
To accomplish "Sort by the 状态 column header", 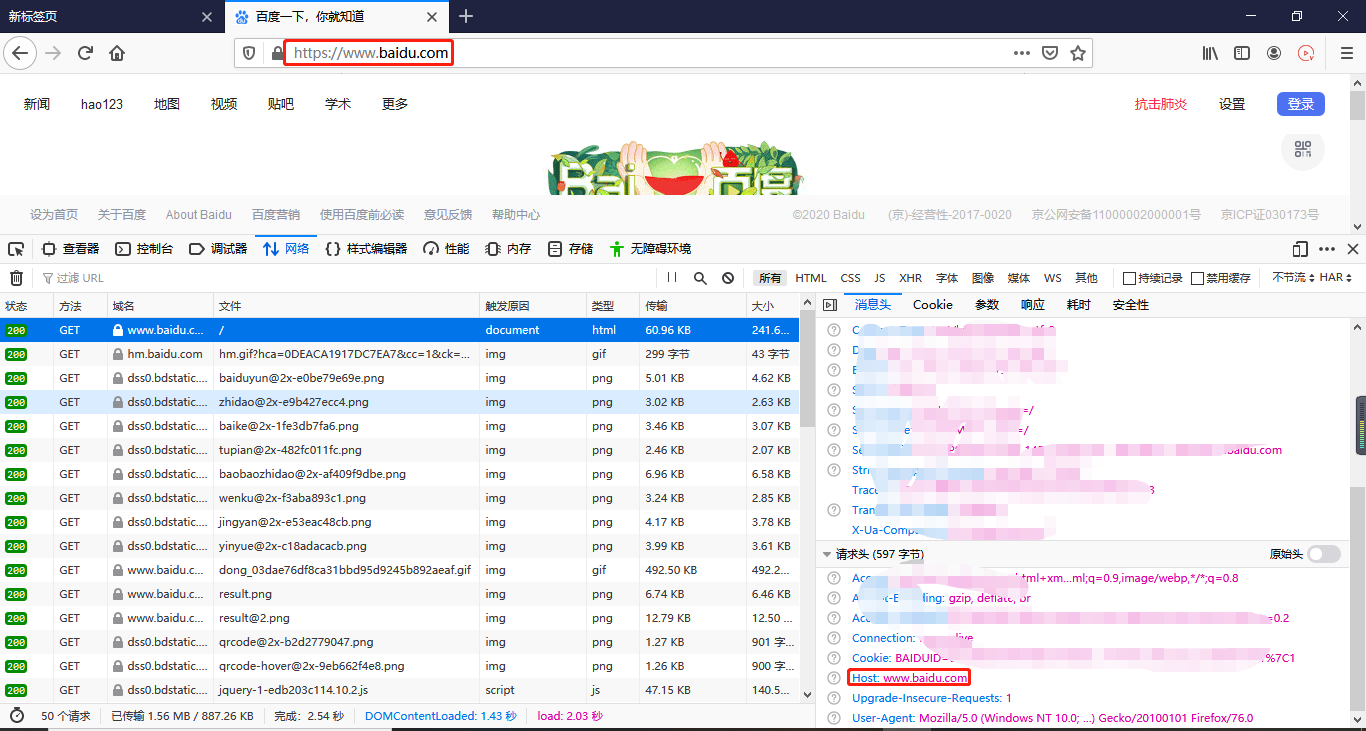I will tap(26, 306).
